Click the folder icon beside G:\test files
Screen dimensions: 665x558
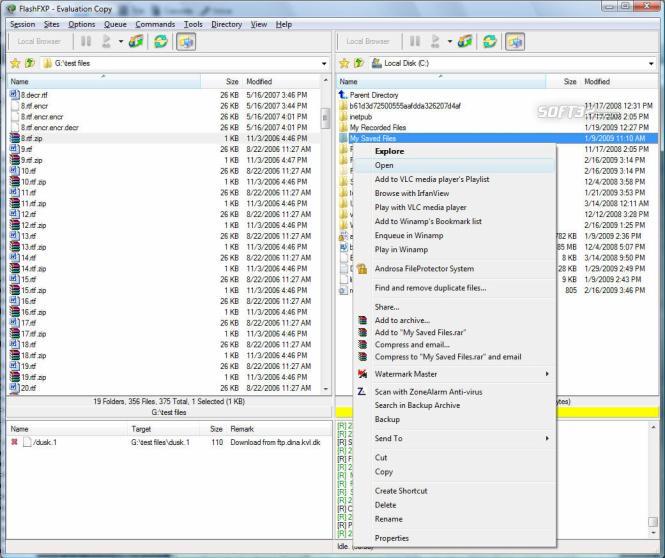[48, 64]
